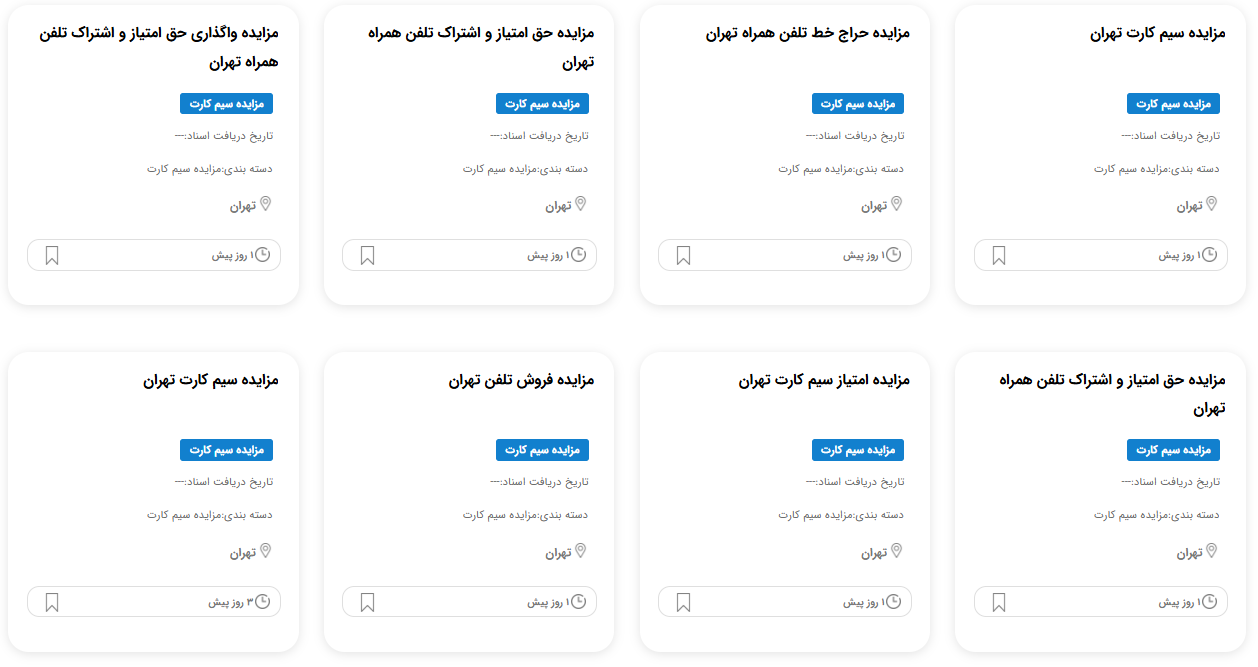Open 'مزایده واگذاری حق امتیاز و اشتراک' title
This screenshot has height=667, width=1258.
[x=158, y=47]
